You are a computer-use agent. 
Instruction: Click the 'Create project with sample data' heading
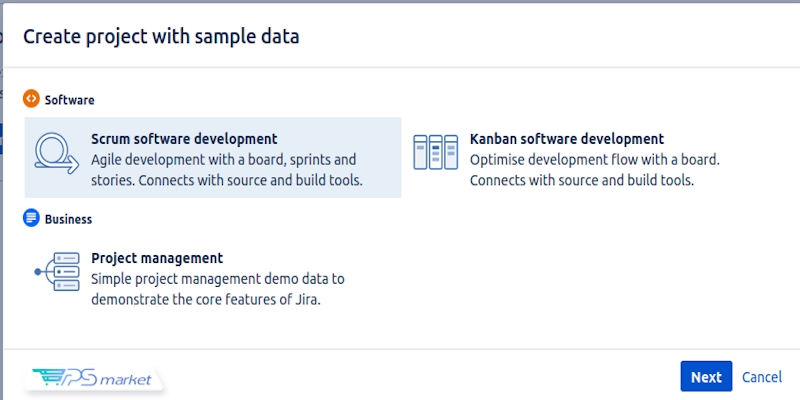(x=161, y=37)
